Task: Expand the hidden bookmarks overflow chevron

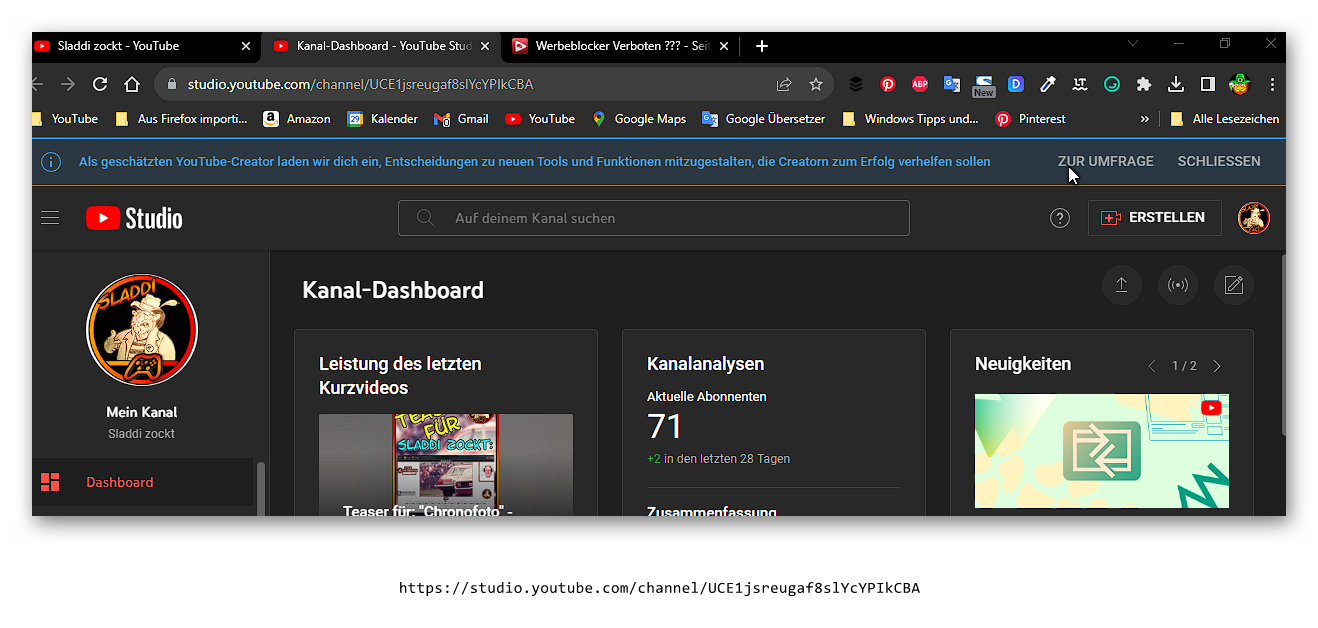Action: pyautogui.click(x=1144, y=119)
